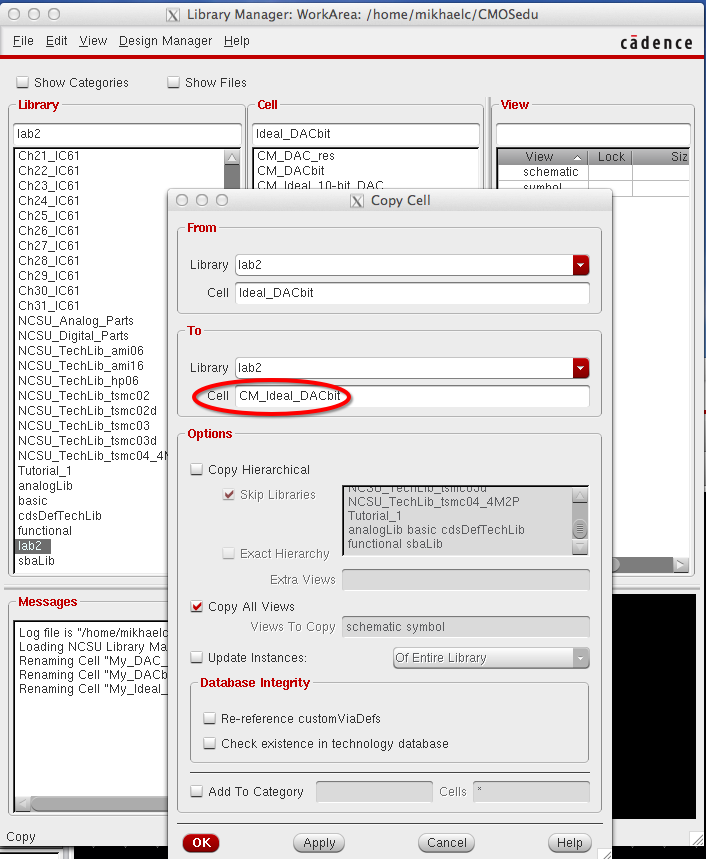Open the Design Manager menu
The width and height of the screenshot is (706, 859).
tap(165, 41)
